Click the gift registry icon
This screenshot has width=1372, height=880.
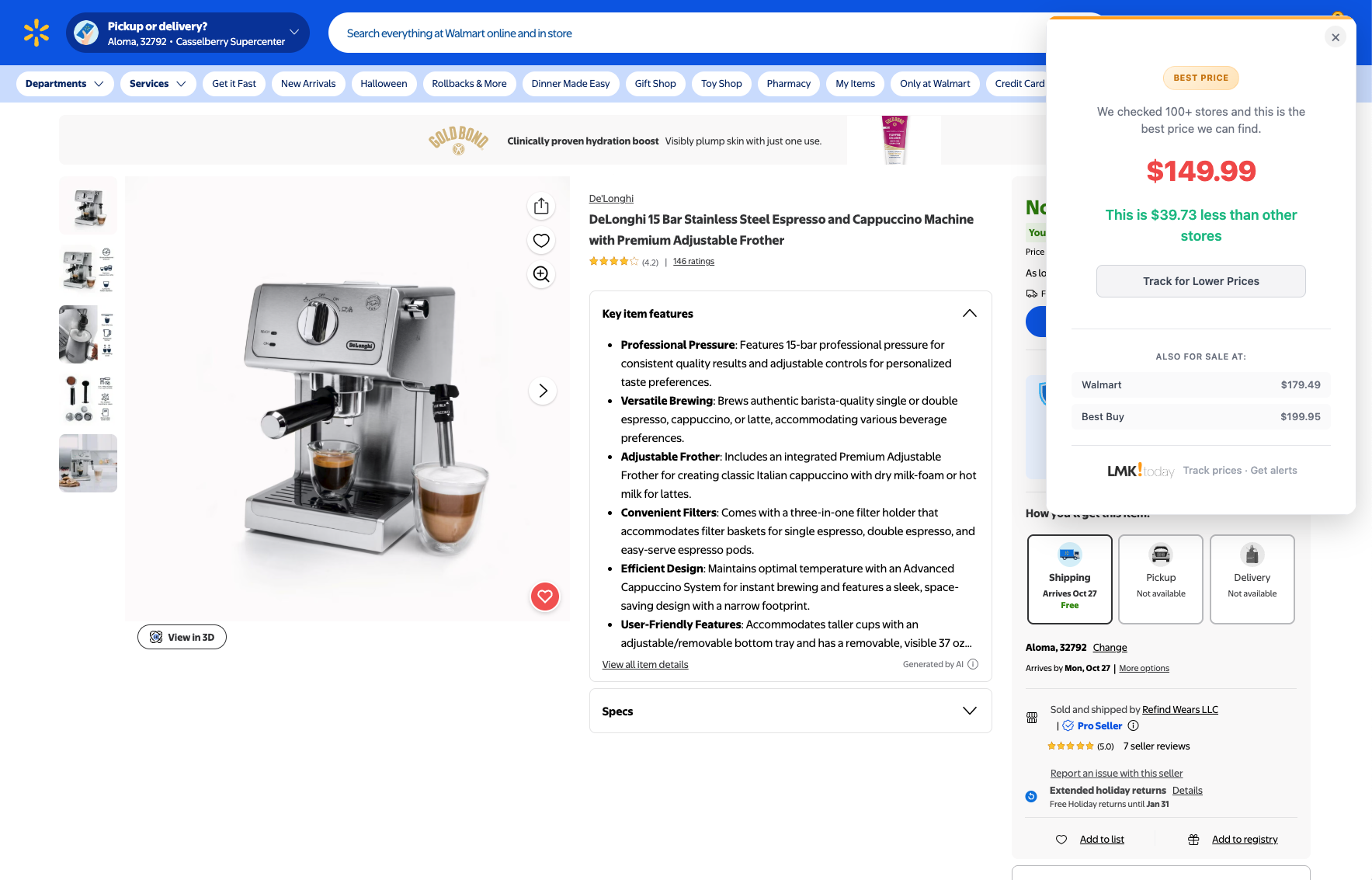click(x=1193, y=840)
